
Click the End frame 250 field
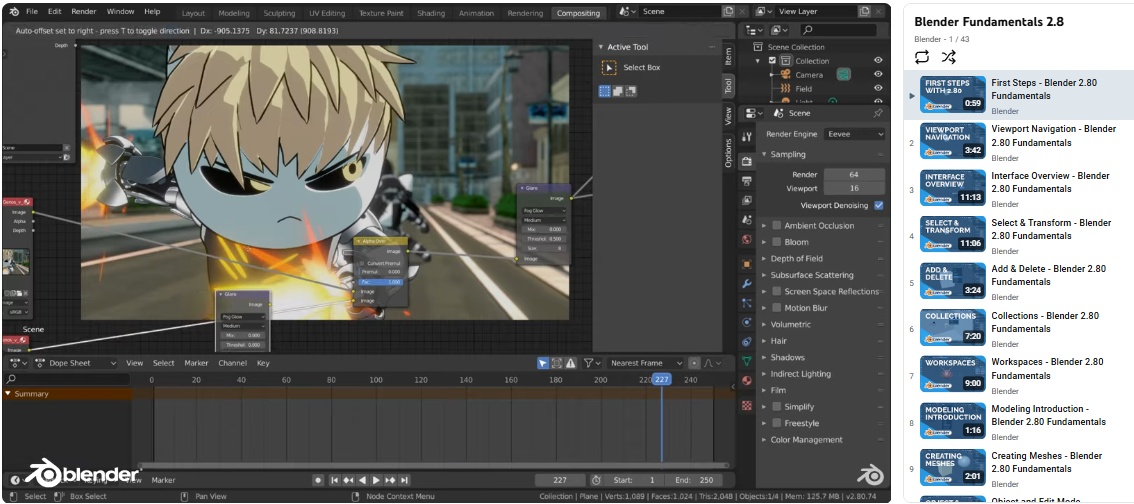(696, 480)
